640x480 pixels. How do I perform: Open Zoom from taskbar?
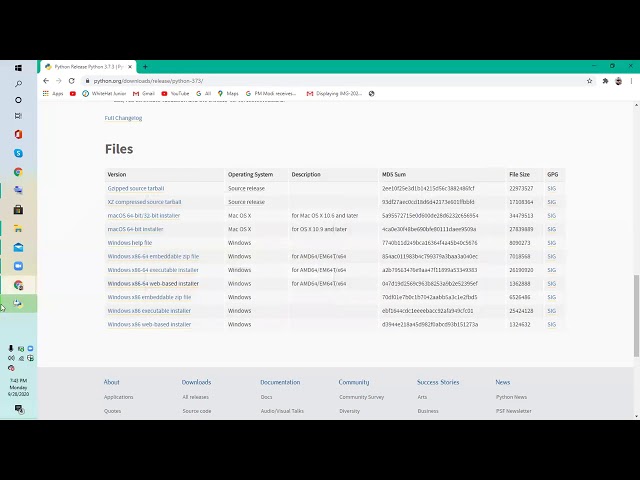(18, 266)
